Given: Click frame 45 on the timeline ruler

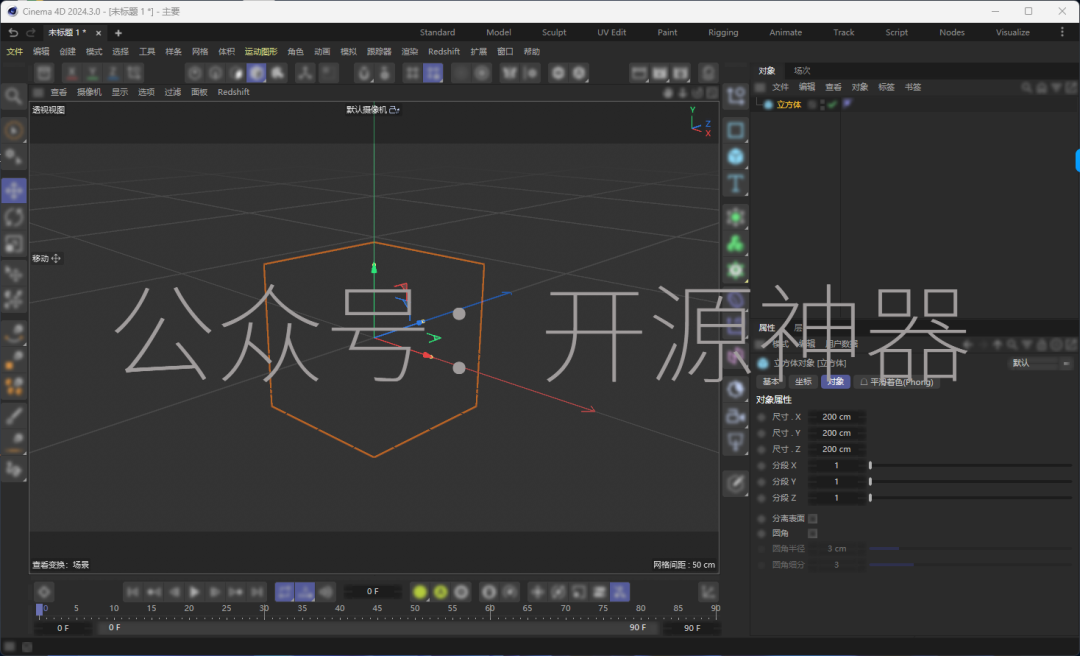Looking at the screenshot, I should click(377, 608).
